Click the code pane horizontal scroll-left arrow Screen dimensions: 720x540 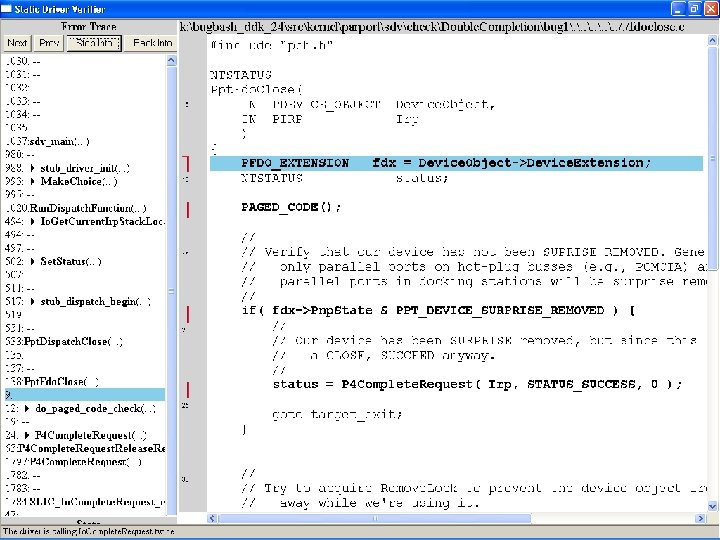tap(212, 518)
